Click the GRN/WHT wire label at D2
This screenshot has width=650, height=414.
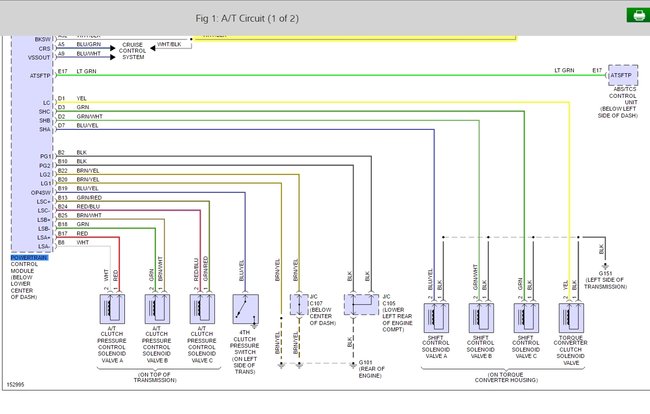click(90, 116)
